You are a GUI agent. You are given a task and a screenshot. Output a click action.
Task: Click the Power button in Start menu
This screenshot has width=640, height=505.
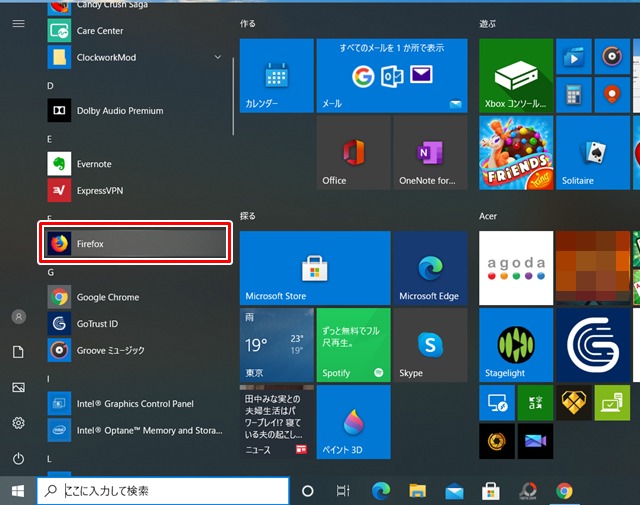point(18,458)
